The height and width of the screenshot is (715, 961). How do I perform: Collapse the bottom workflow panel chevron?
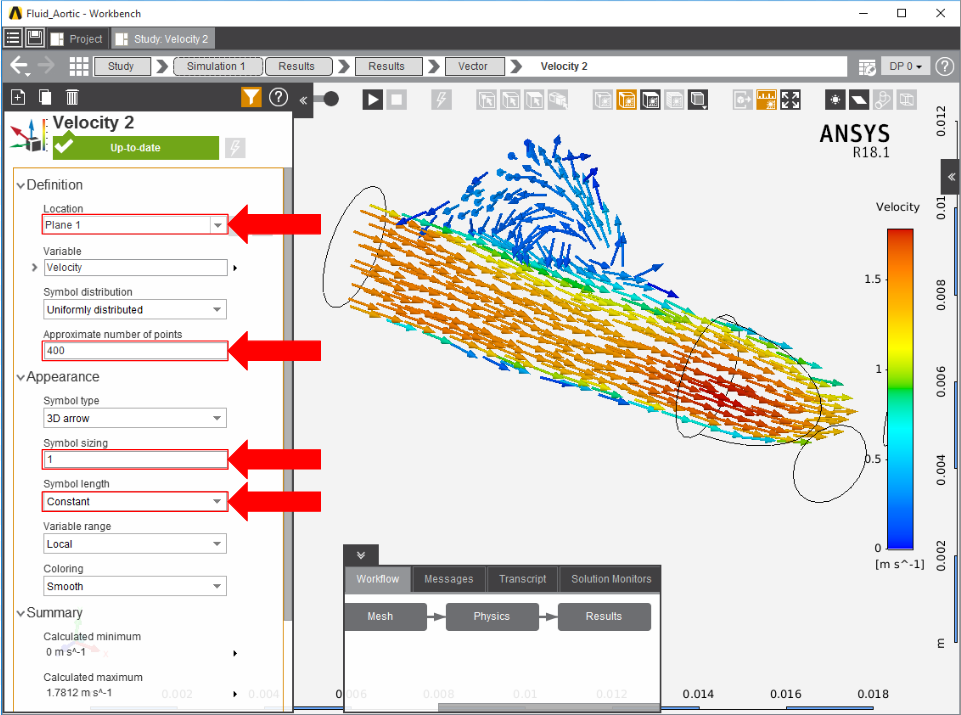[x=361, y=555]
